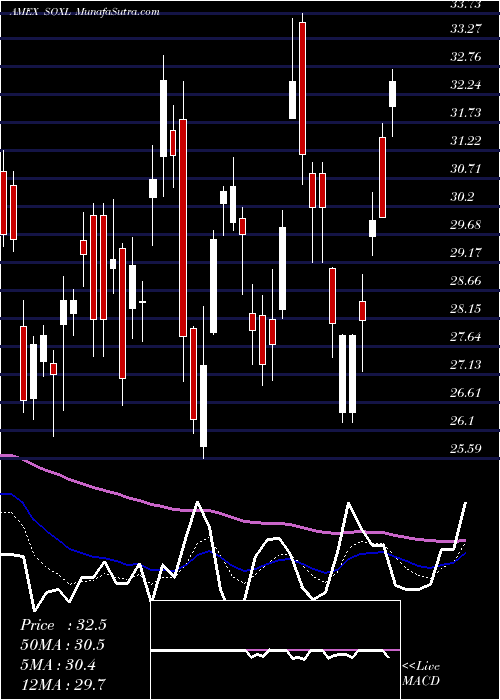The height and width of the screenshot is (700, 500).
Task: Click the MACD inset chart panel
Action: click(275, 650)
